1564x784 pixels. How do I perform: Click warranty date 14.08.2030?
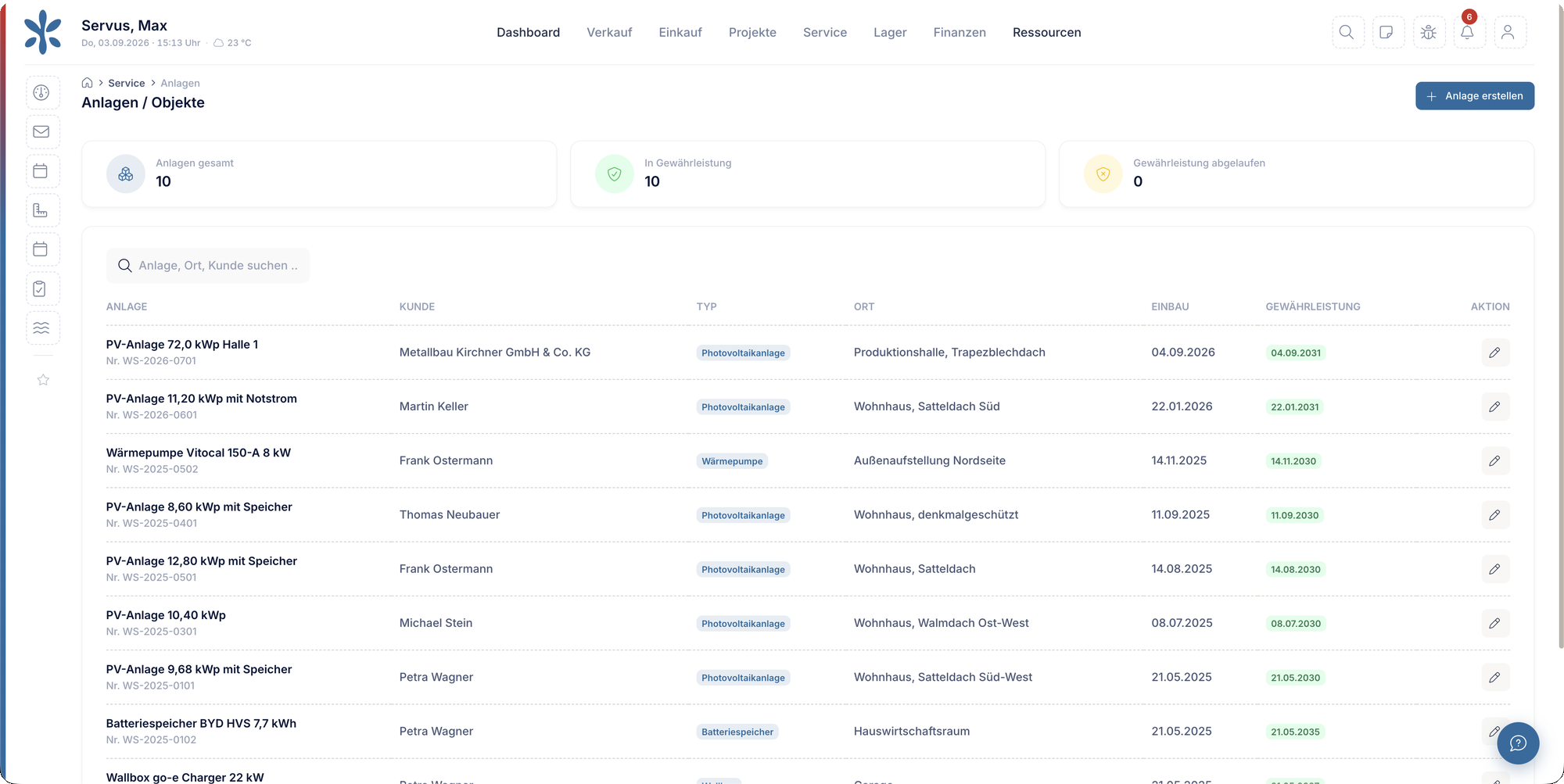click(x=1296, y=569)
